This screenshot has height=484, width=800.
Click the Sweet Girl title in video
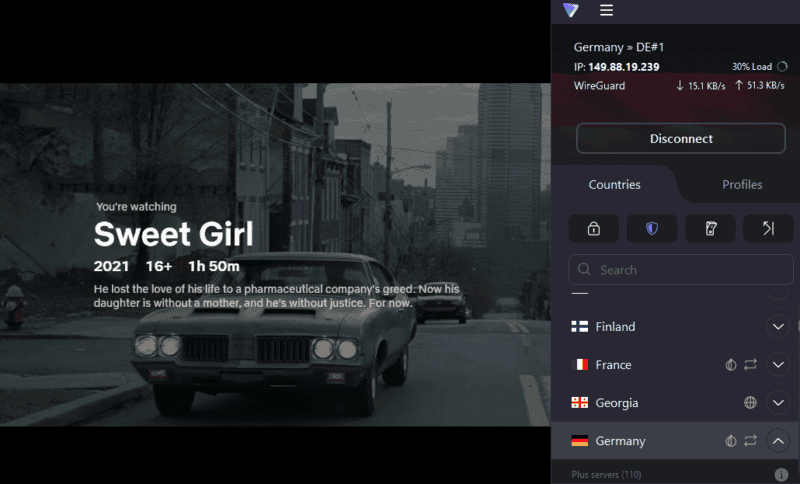point(173,234)
